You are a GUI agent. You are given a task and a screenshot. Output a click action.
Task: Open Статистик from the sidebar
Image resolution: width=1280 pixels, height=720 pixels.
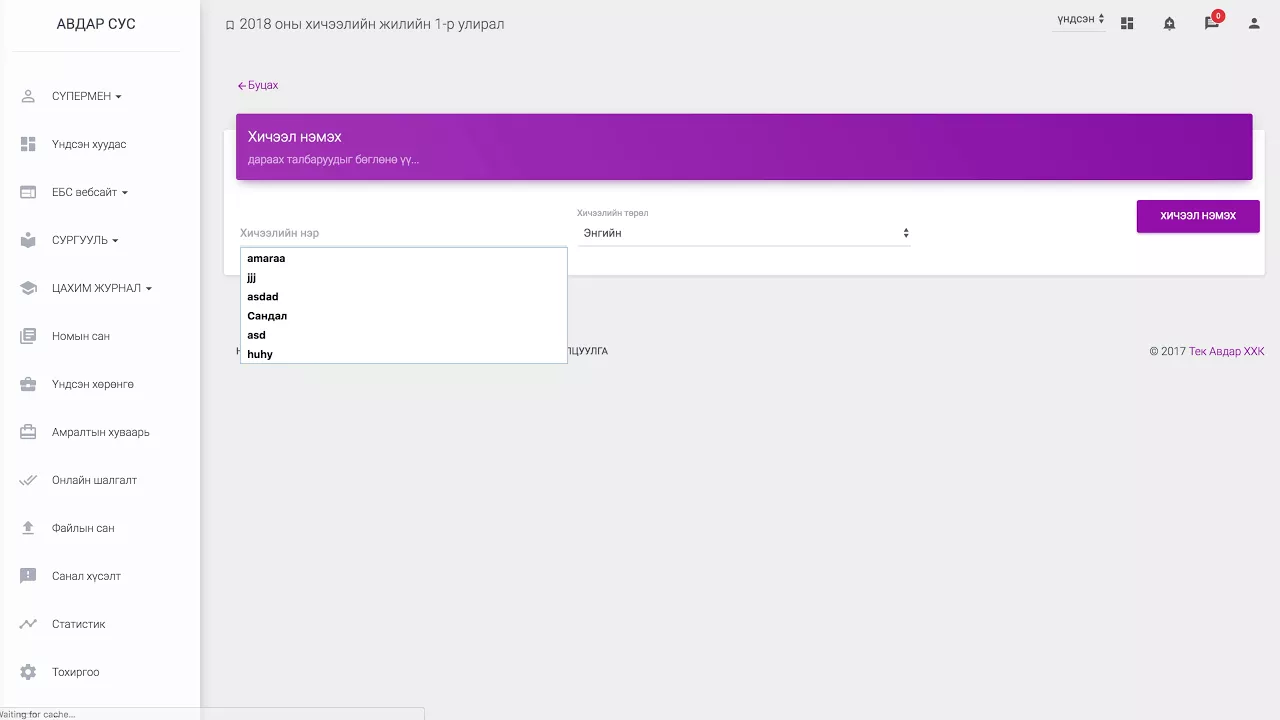point(79,624)
